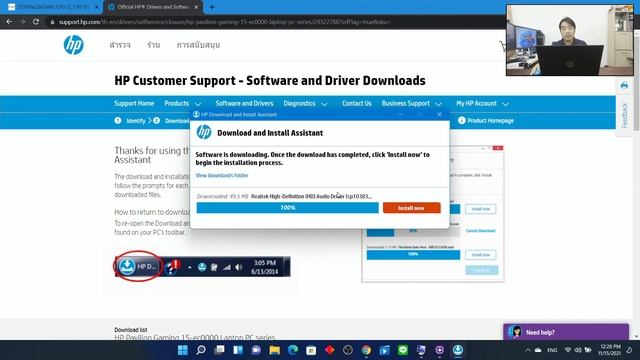This screenshot has height=360, width=640.
Task: Open Software and Drivers menu item
Action: click(244, 103)
